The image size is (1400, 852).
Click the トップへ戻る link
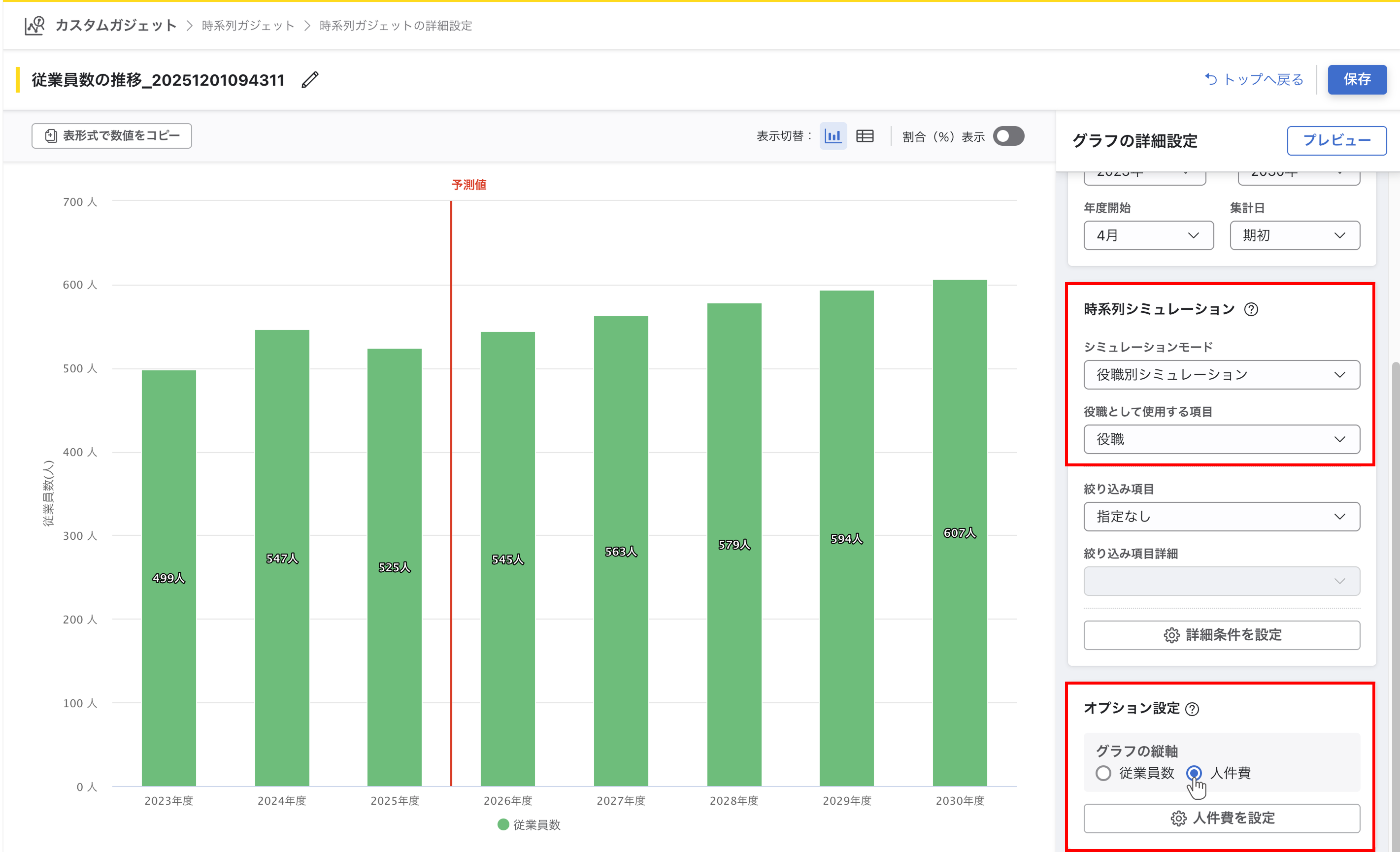1254,79
